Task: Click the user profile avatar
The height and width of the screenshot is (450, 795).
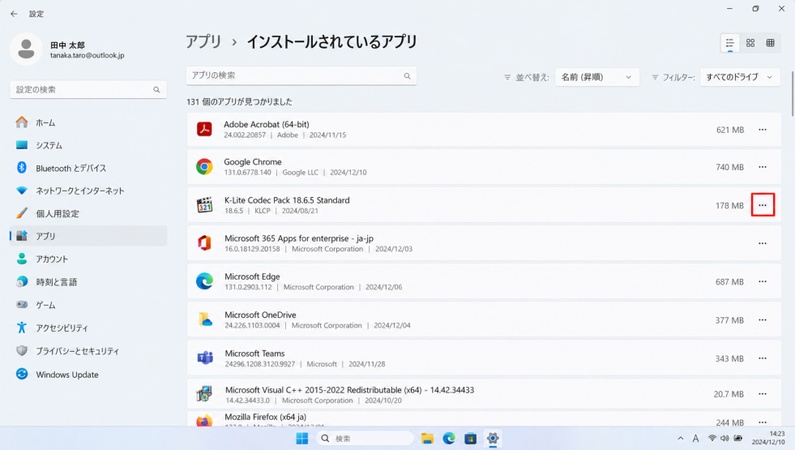Action: point(26,49)
